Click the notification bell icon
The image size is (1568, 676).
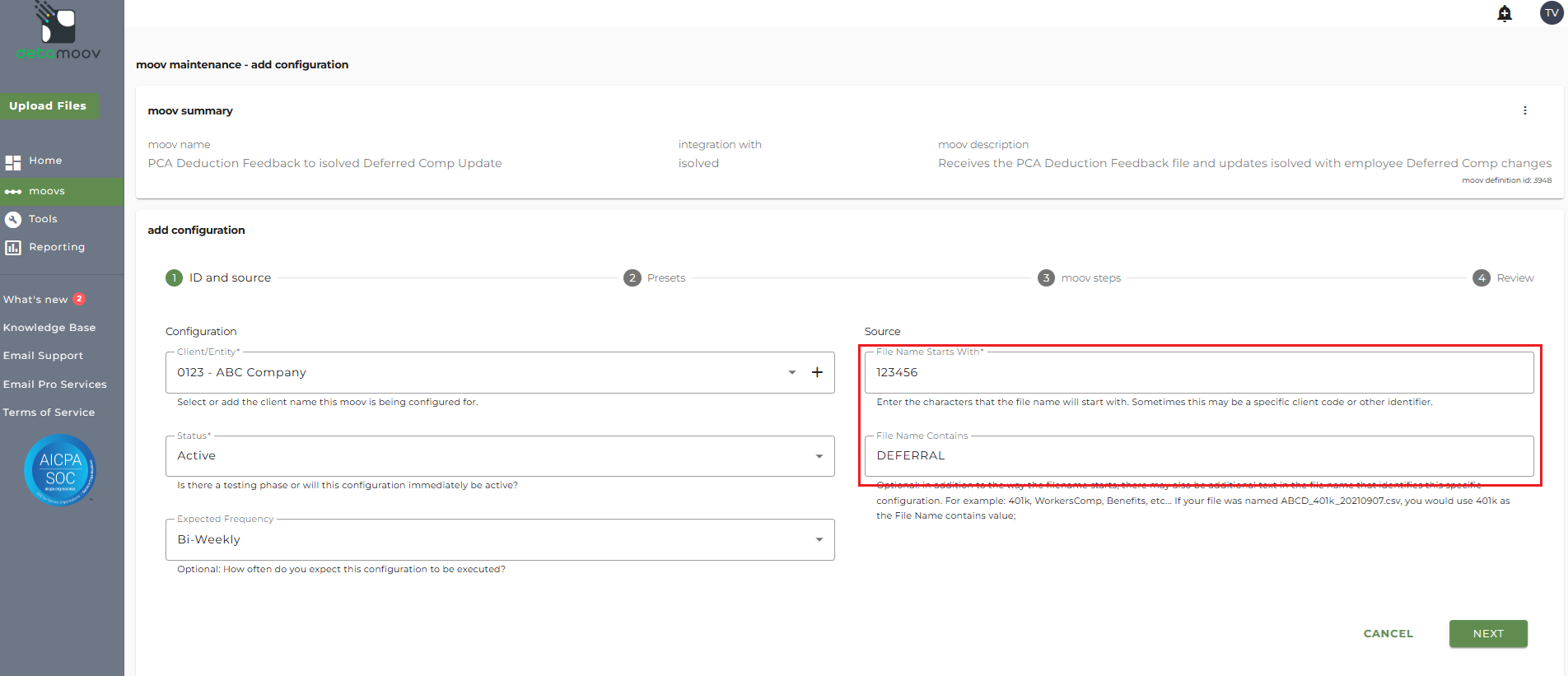click(1505, 13)
